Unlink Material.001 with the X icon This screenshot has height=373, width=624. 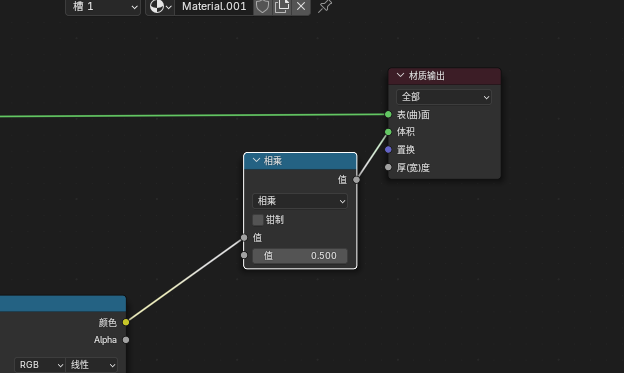pyautogui.click(x=301, y=6)
